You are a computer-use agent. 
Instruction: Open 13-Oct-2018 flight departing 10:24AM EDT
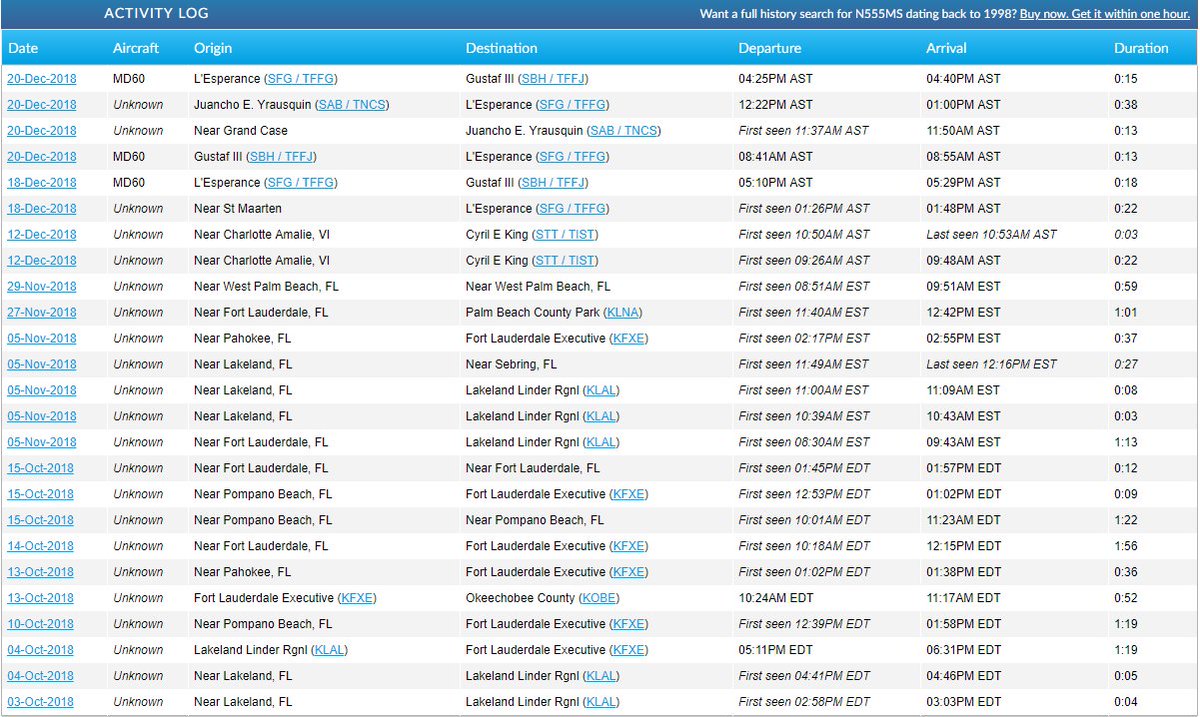click(x=41, y=599)
